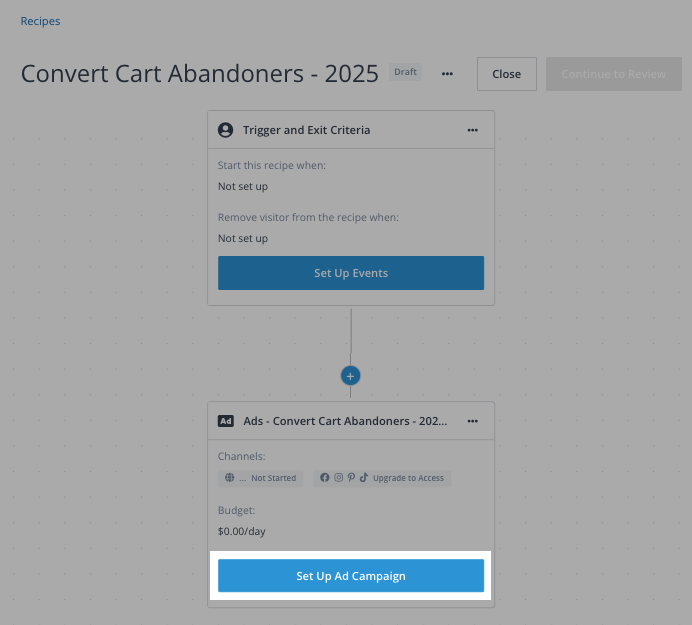Click the Upgrade to Access label

coord(408,478)
